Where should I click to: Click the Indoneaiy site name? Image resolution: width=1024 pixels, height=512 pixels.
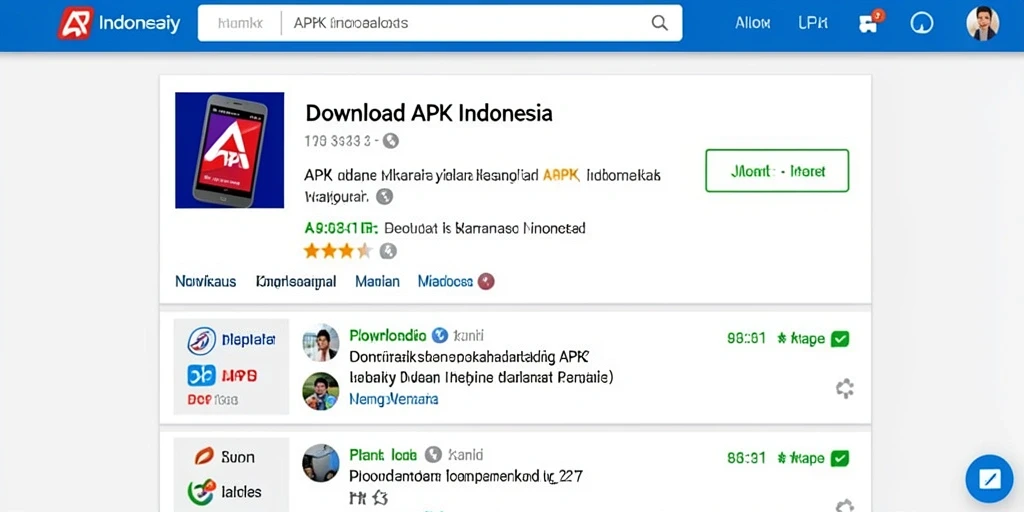[x=139, y=24]
